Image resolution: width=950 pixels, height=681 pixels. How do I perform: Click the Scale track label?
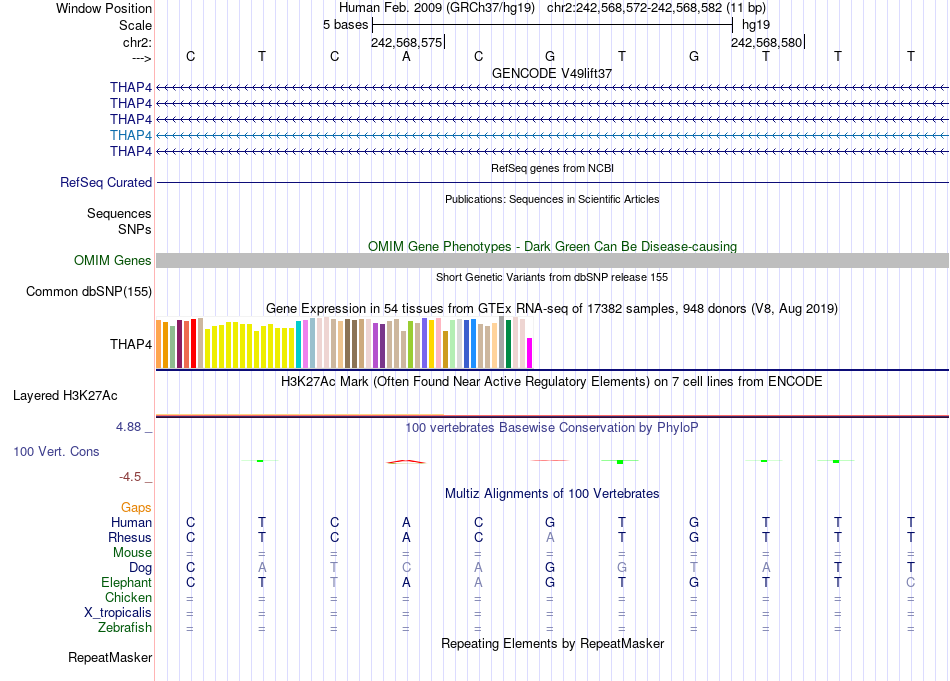135,25
